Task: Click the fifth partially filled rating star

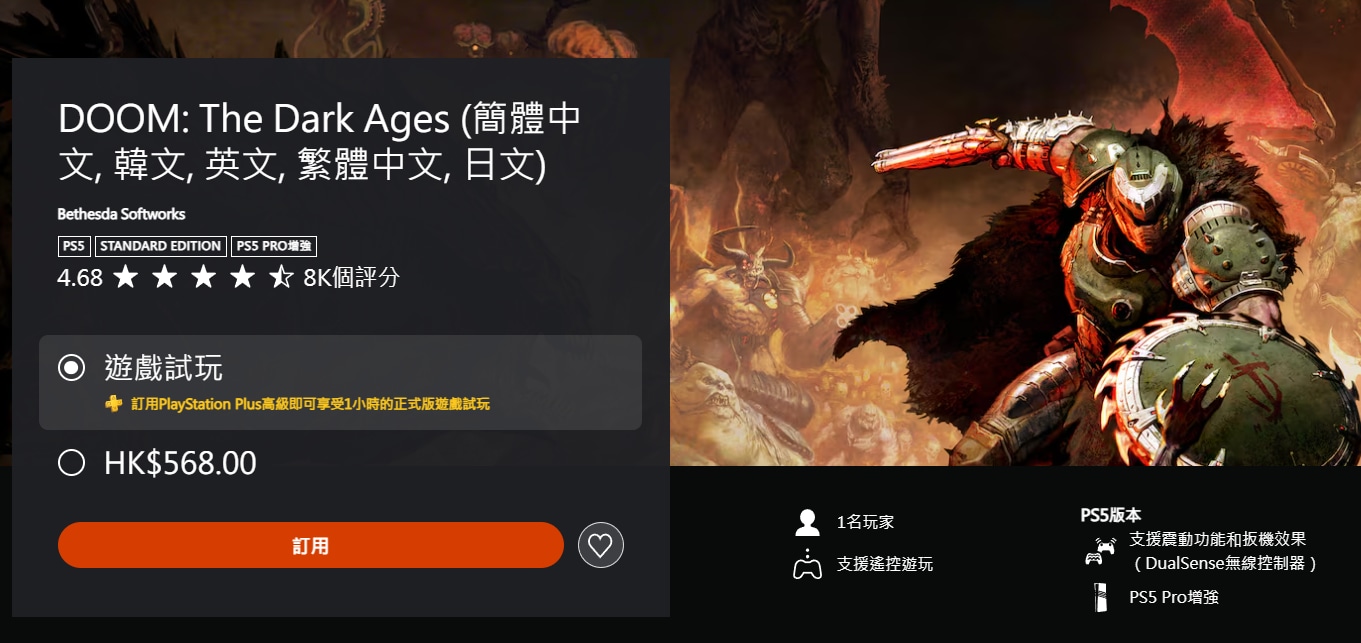Action: pyautogui.click(x=281, y=277)
